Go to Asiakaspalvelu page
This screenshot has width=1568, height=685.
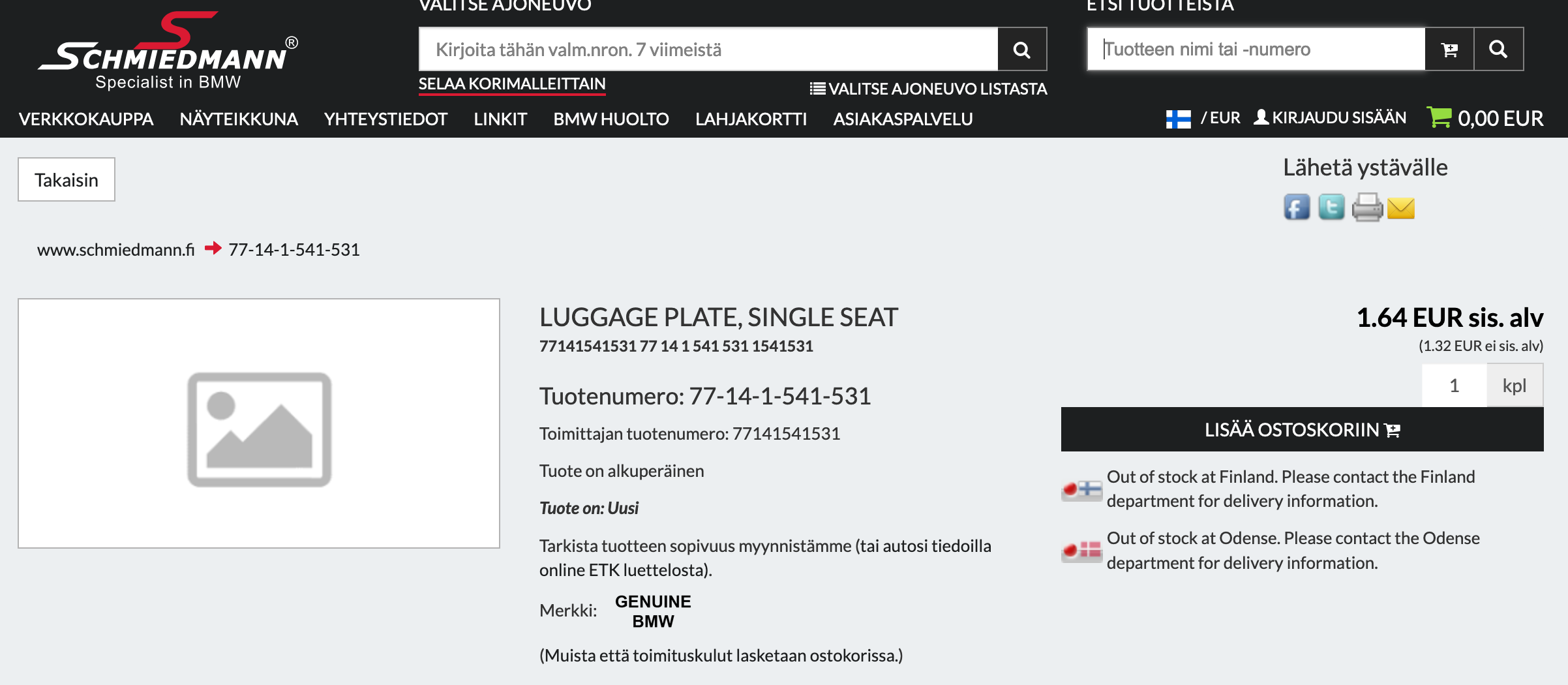(903, 119)
